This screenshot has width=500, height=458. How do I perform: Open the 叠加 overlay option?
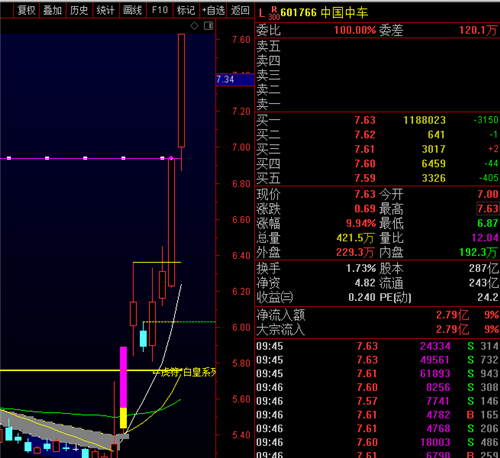click(53, 10)
